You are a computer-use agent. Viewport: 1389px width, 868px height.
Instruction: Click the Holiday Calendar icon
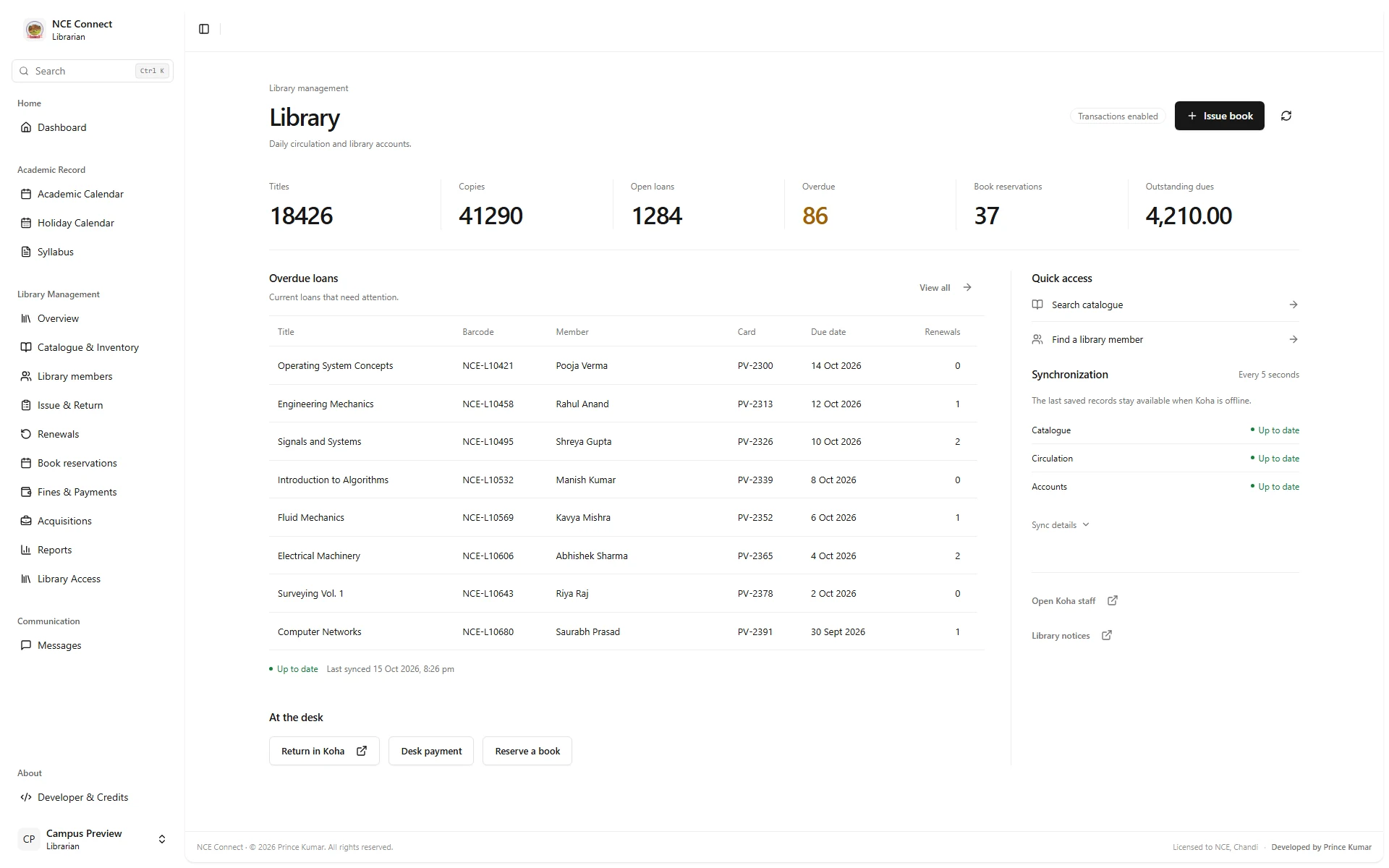26,223
